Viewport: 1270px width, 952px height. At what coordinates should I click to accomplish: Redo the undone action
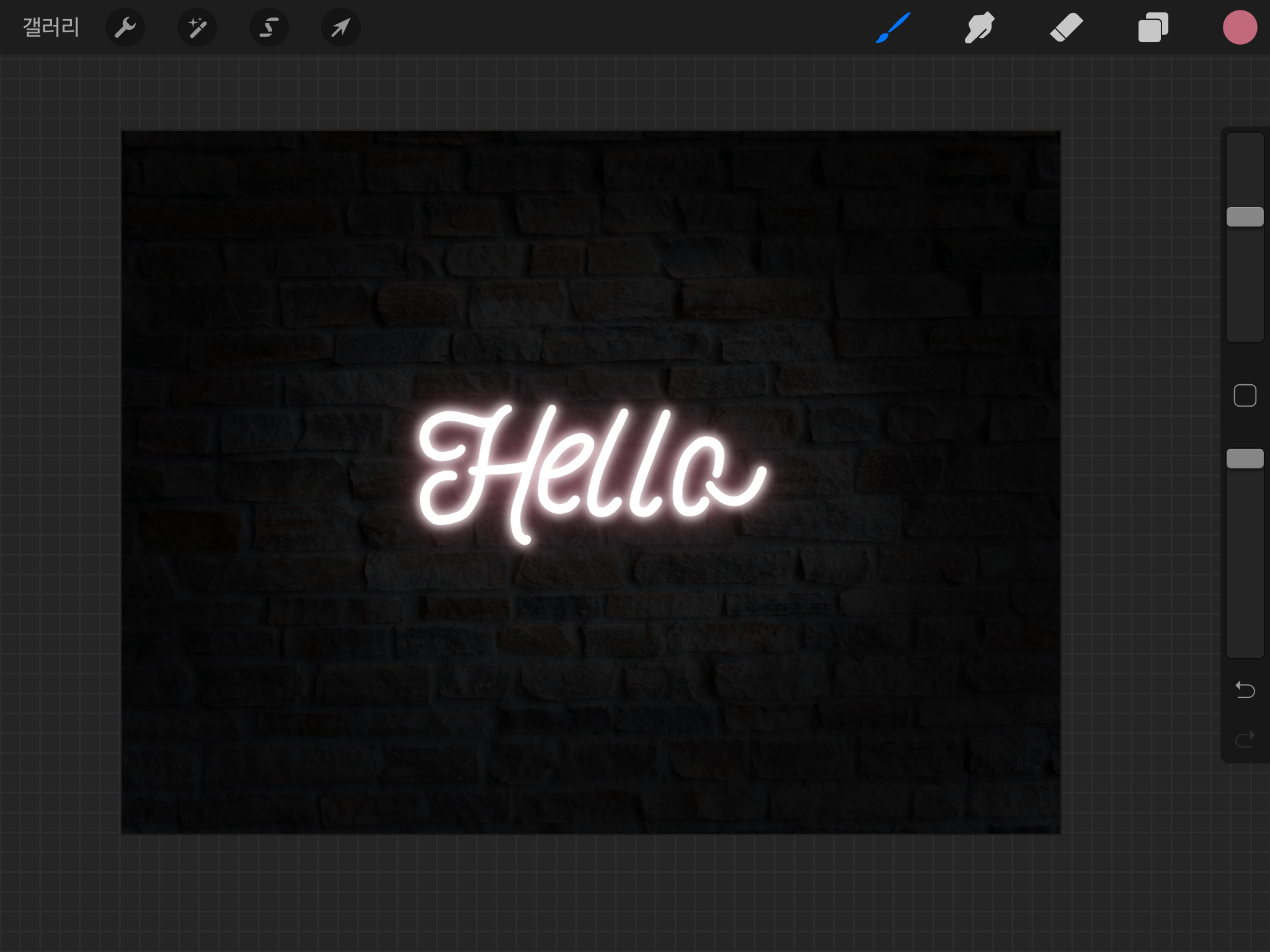tap(1245, 739)
